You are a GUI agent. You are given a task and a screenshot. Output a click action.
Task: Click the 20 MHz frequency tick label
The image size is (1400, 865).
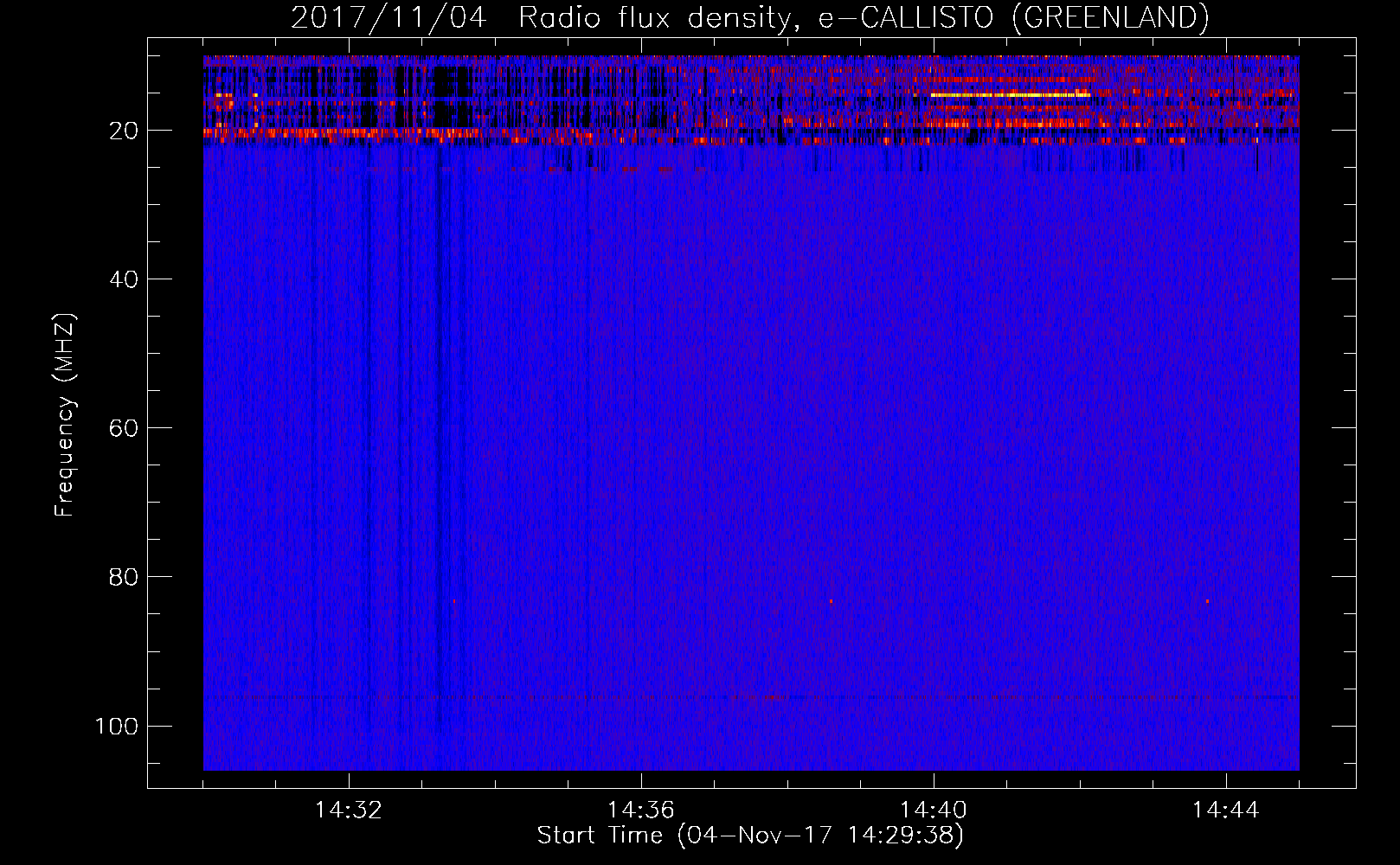[124, 131]
